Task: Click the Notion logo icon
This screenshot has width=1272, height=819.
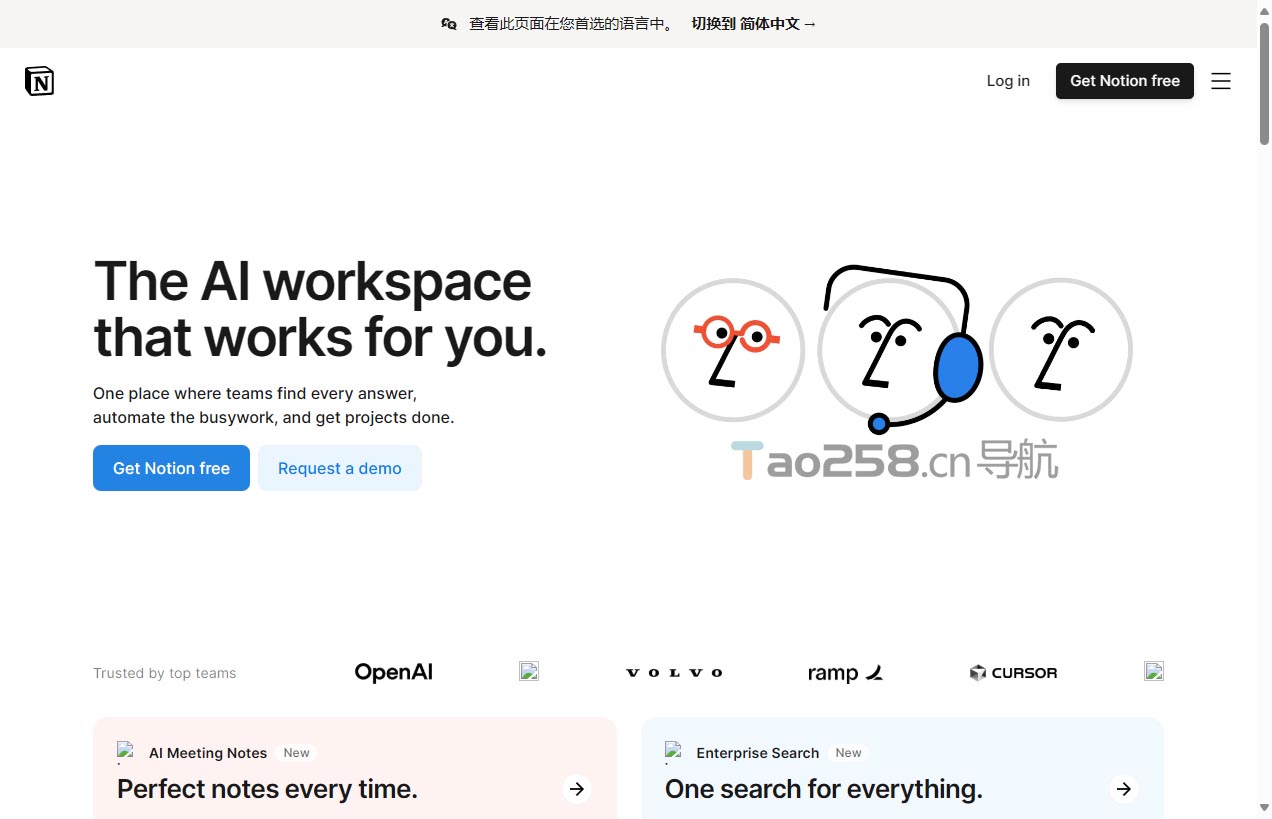Action: [39, 81]
